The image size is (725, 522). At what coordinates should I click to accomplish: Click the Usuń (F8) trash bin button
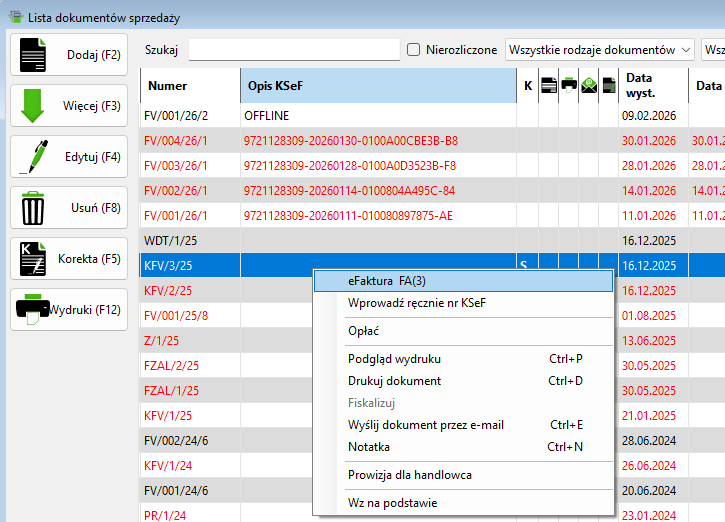tap(69, 207)
